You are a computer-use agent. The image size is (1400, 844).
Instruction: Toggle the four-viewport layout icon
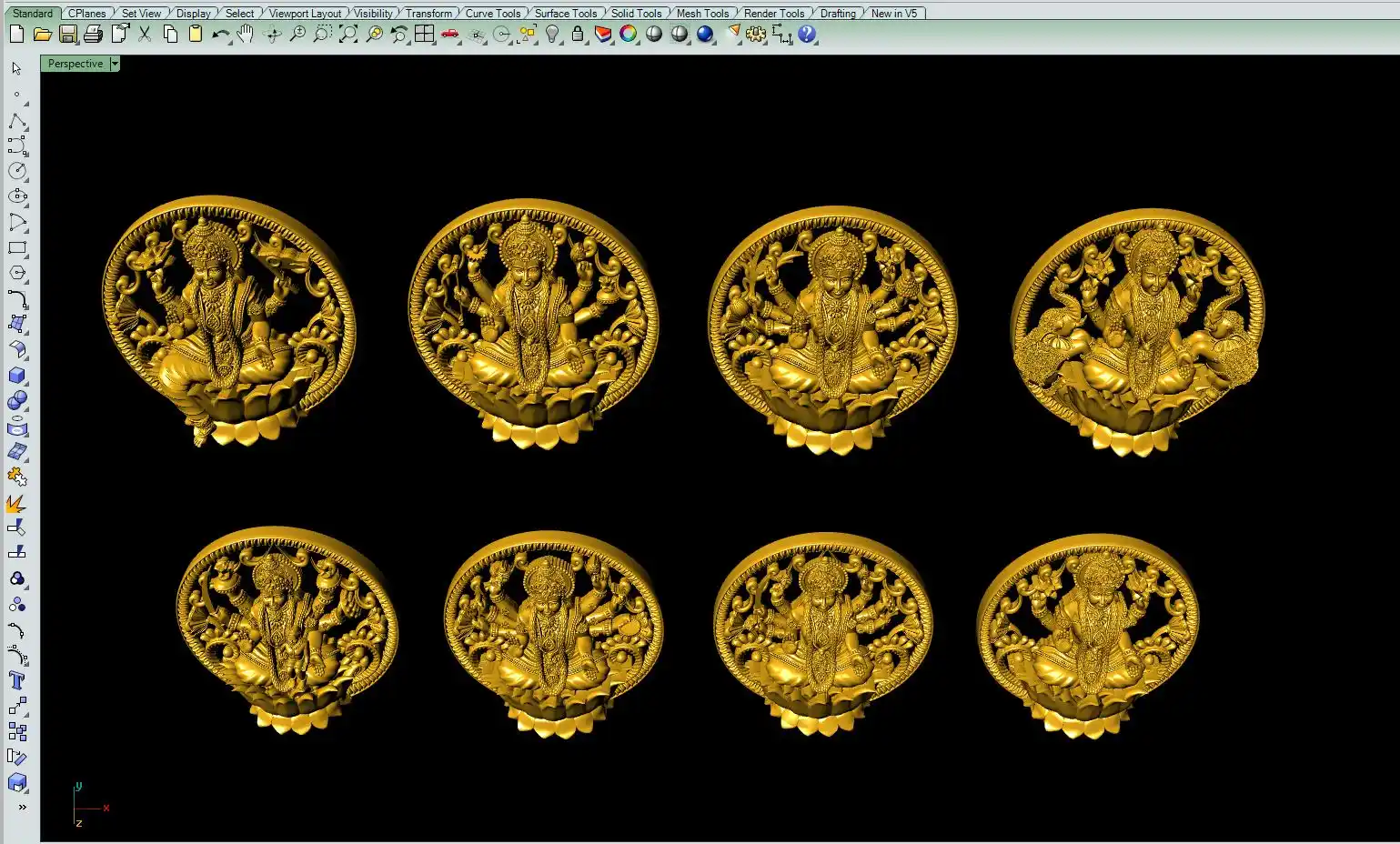point(424,35)
